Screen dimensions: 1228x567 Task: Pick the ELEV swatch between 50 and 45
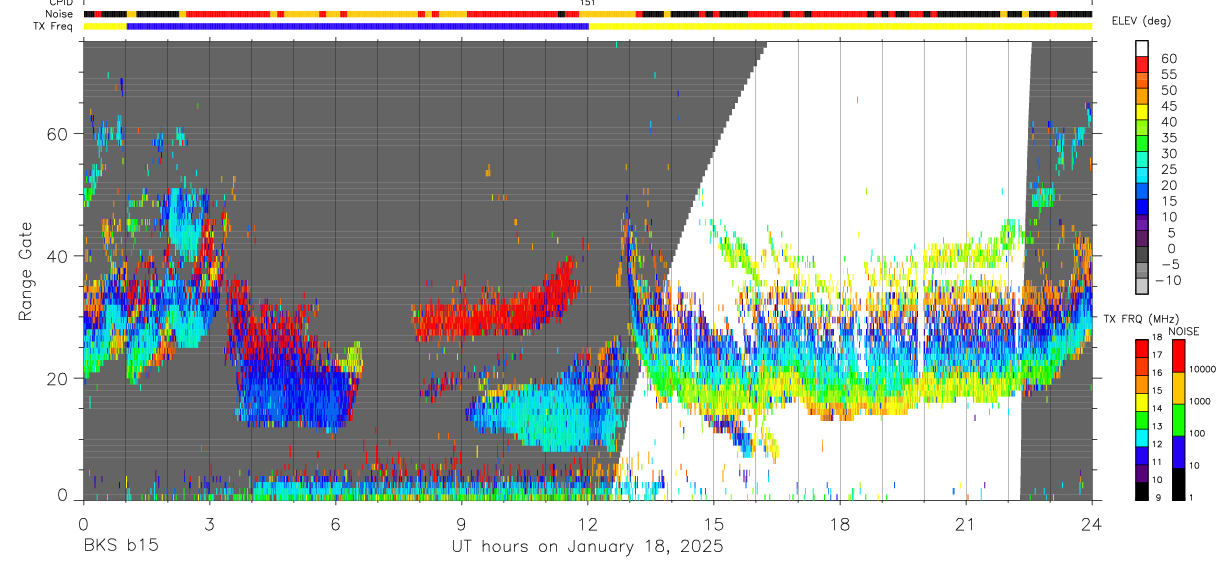1142,97
